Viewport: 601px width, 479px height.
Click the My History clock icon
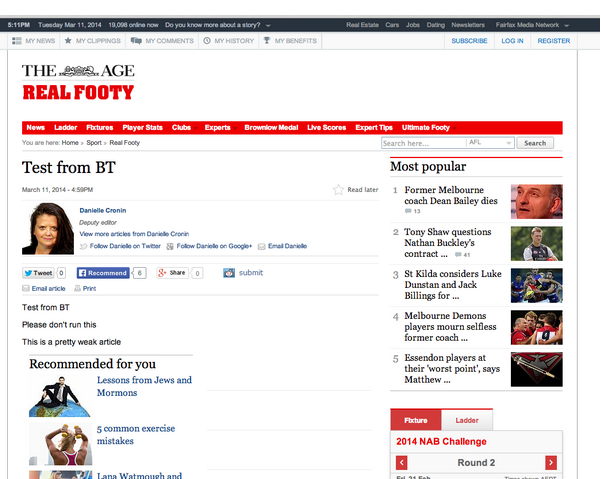click(207, 41)
